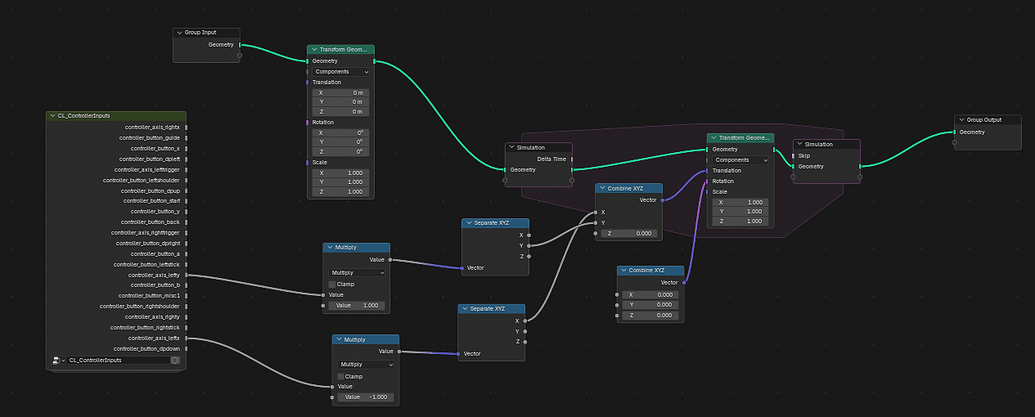Enable Clamp in the Multiply node valued -1.000
1035x417 pixels.
click(x=341, y=376)
